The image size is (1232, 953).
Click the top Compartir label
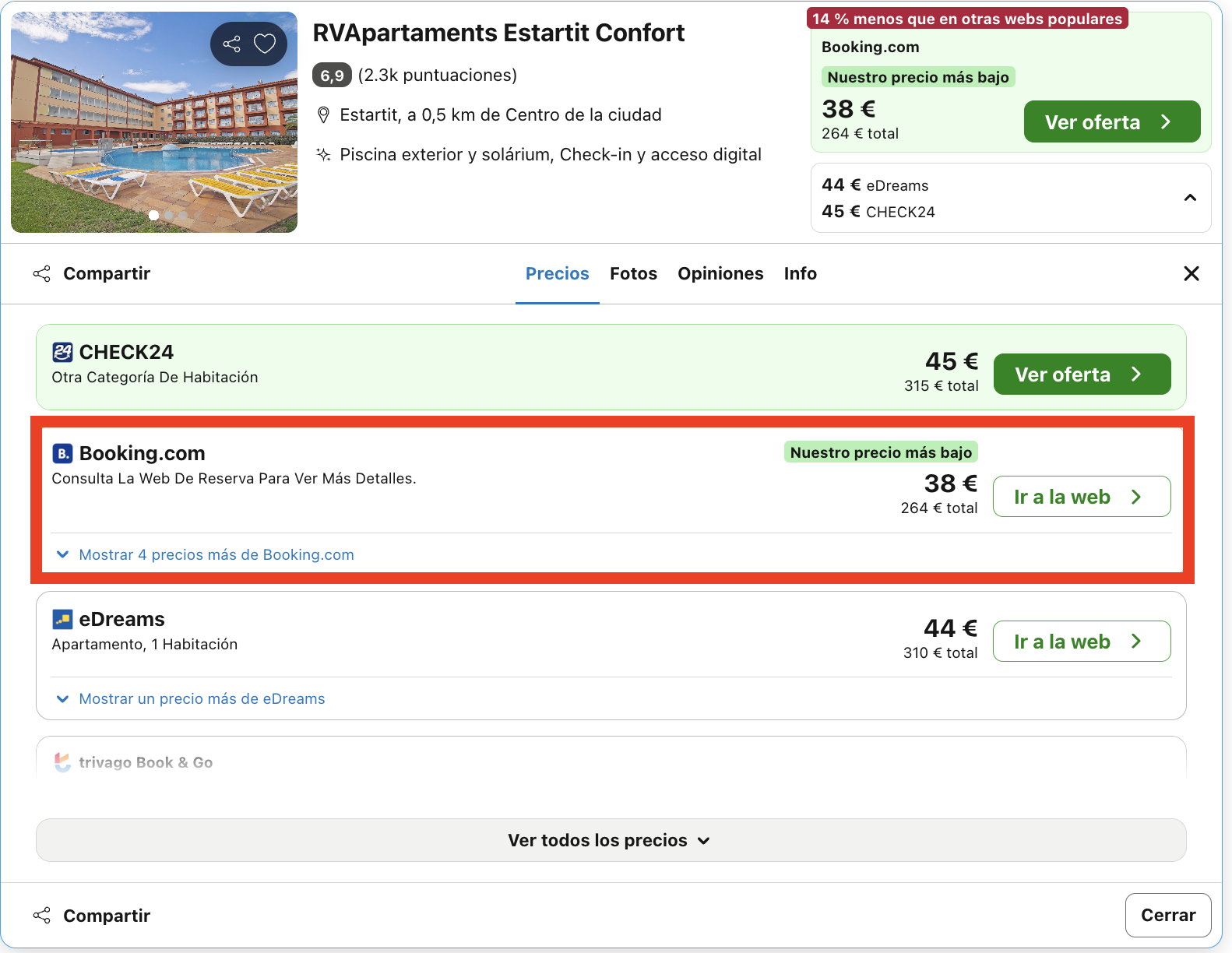coord(107,273)
